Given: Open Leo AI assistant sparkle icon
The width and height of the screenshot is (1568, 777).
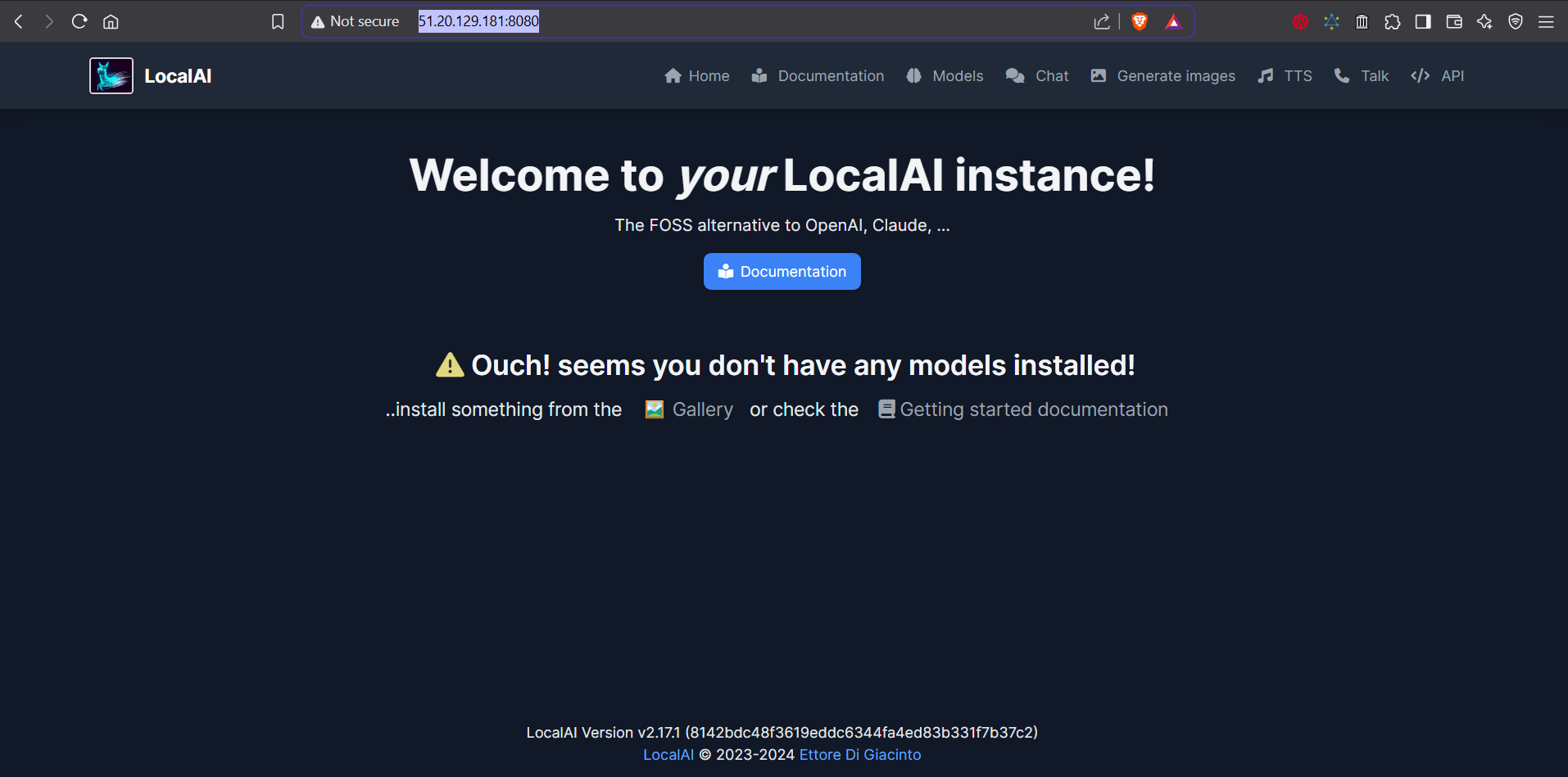Looking at the screenshot, I should (x=1484, y=21).
